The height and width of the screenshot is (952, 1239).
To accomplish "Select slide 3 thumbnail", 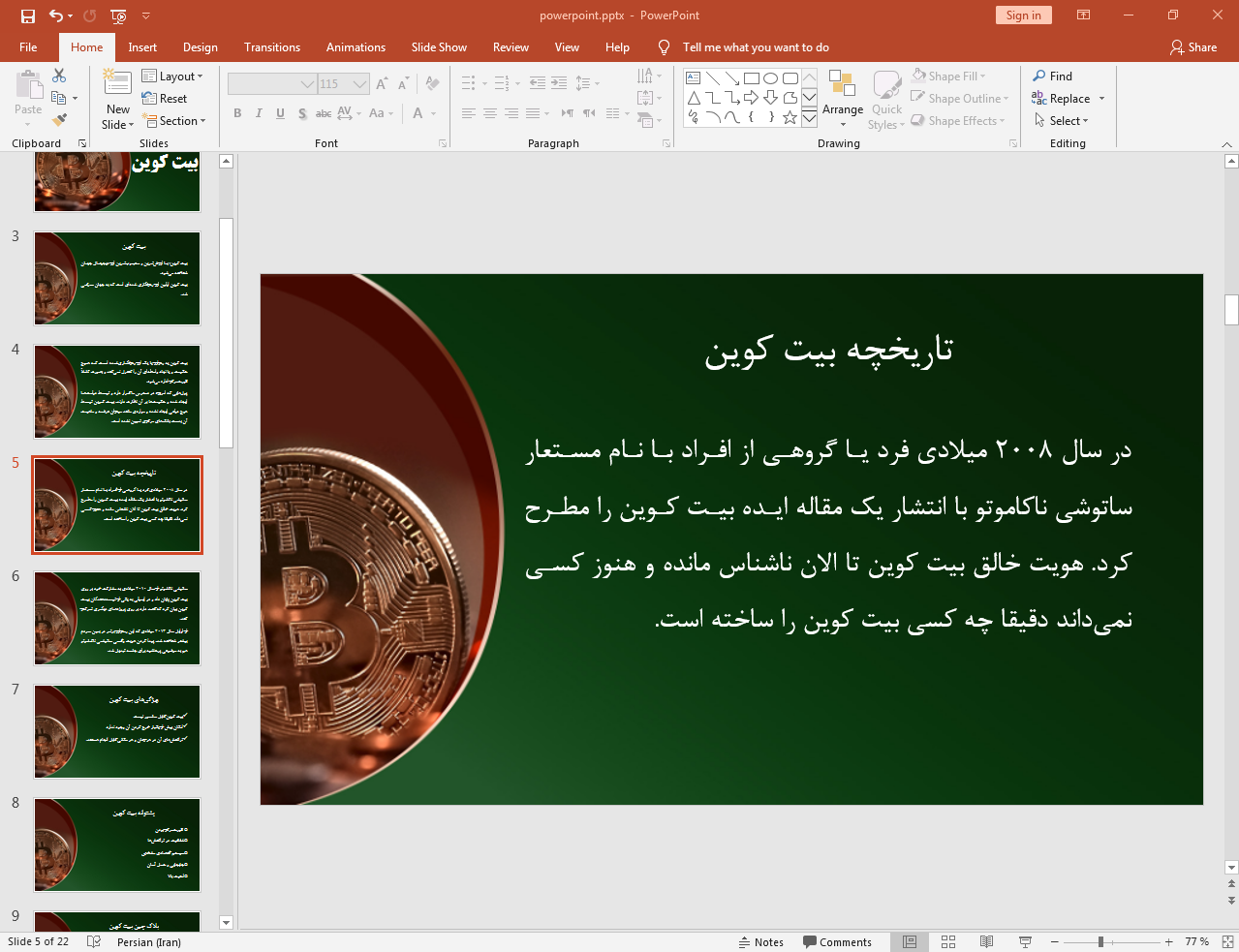I will [x=117, y=278].
